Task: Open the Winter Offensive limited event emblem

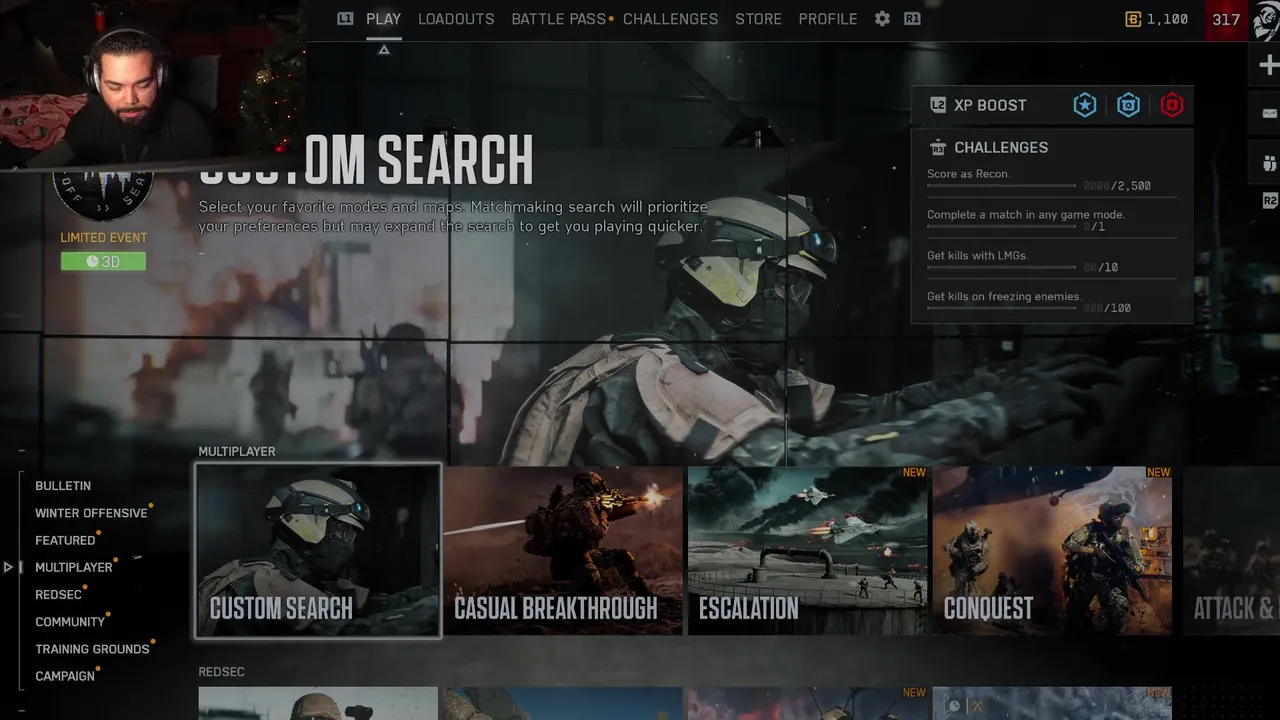Action: coord(103,196)
